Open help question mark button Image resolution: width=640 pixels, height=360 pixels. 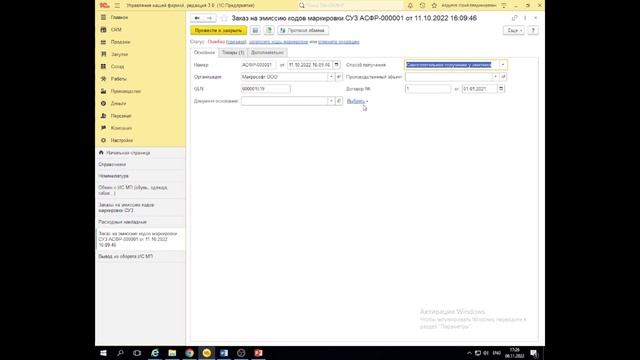(533, 31)
